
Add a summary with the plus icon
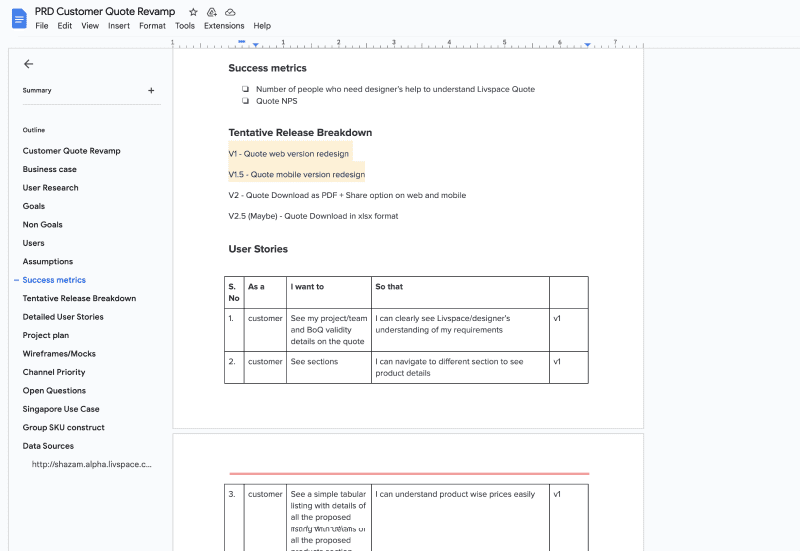coord(151,90)
